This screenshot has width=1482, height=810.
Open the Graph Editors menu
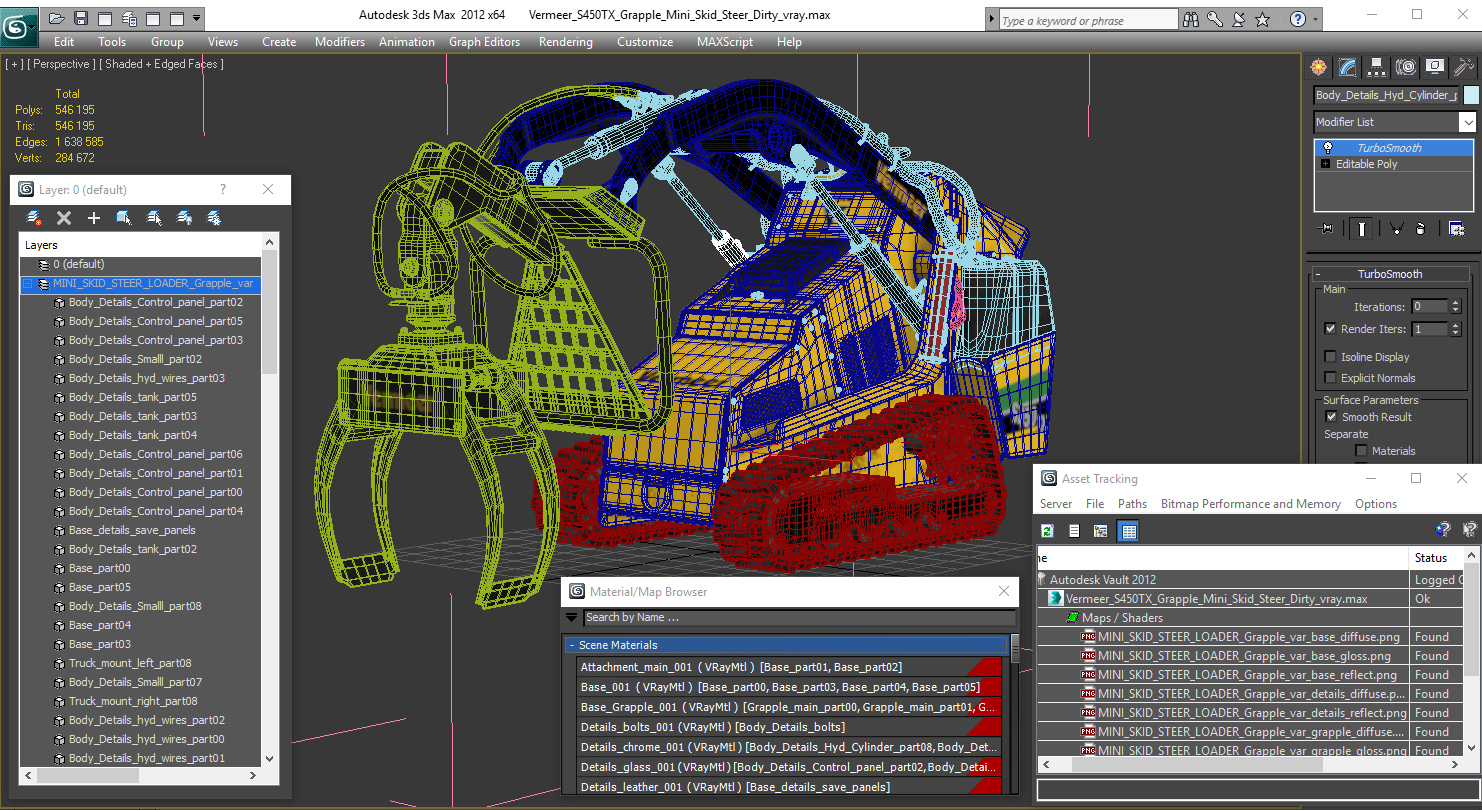coord(484,42)
